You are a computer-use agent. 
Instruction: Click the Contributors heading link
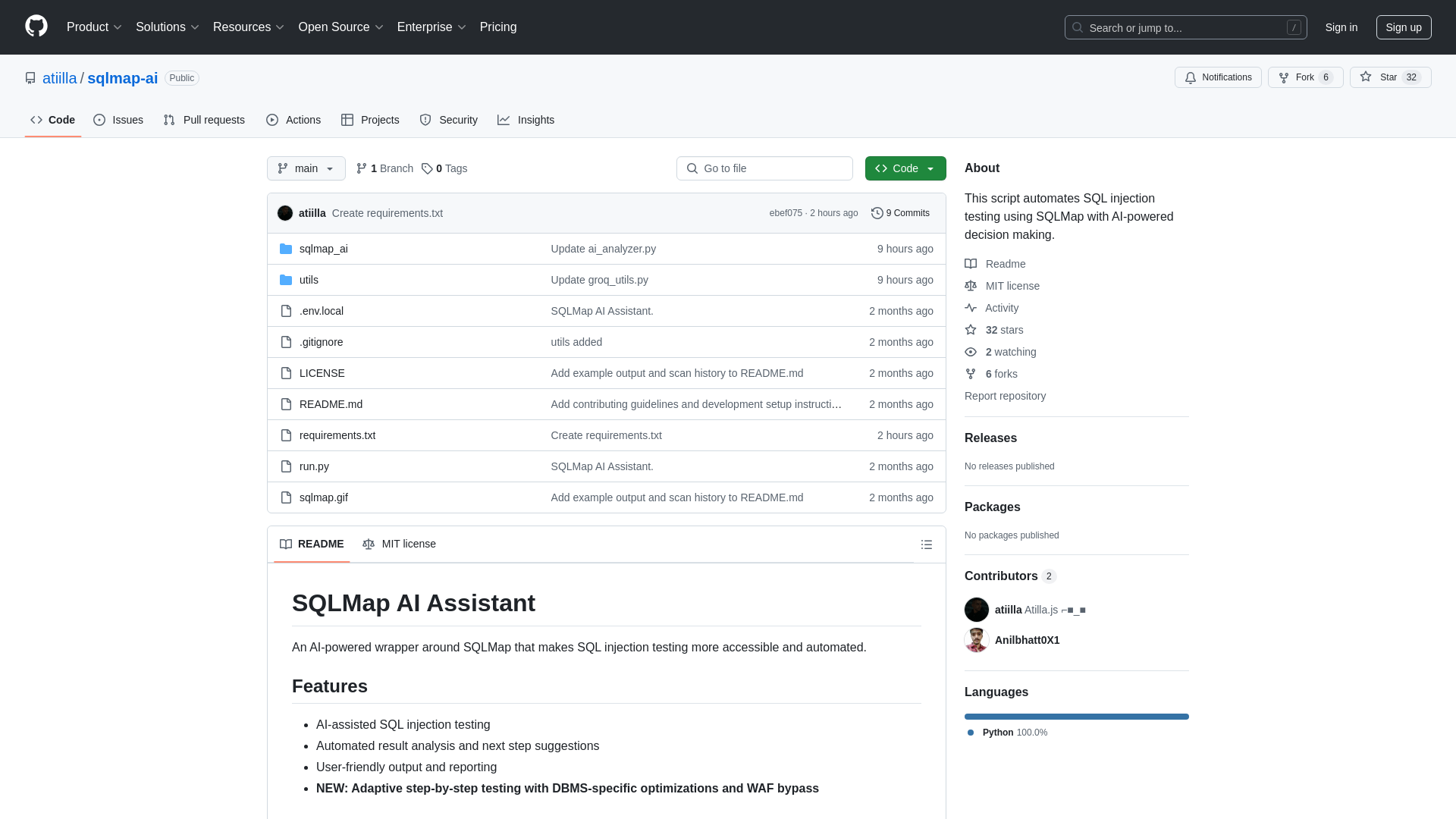click(1011, 576)
